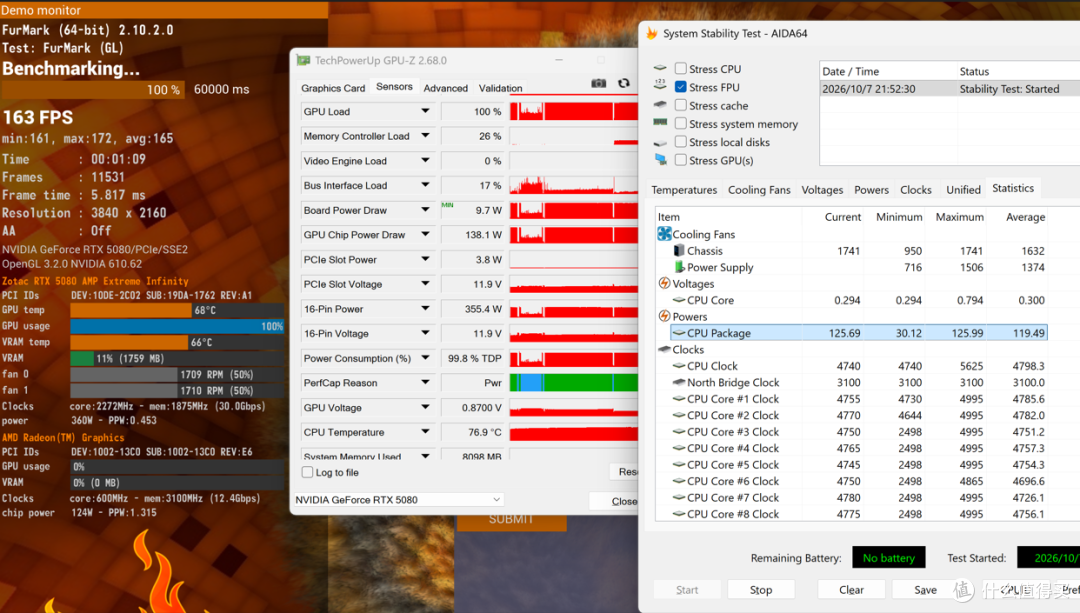
Task: Click the AIDA64 flame icon in title bar
Action: [652, 33]
